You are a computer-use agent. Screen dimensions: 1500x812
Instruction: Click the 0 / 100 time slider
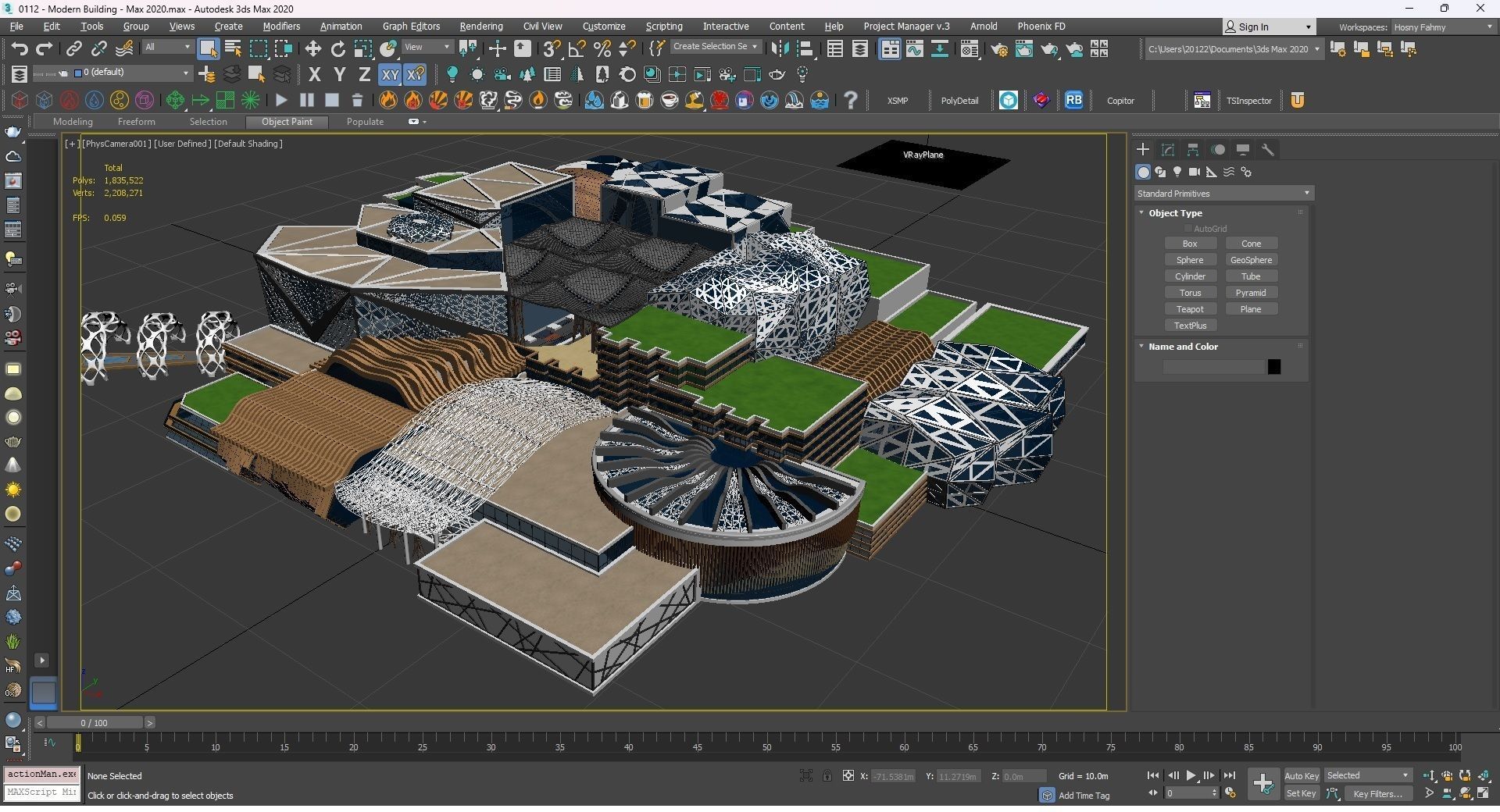click(94, 723)
